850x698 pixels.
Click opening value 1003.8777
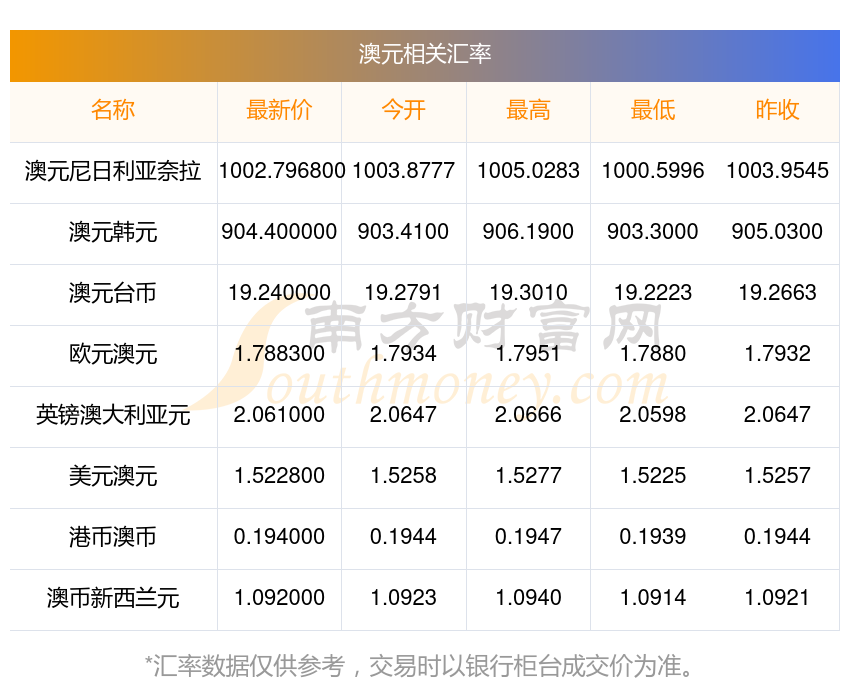point(403,171)
